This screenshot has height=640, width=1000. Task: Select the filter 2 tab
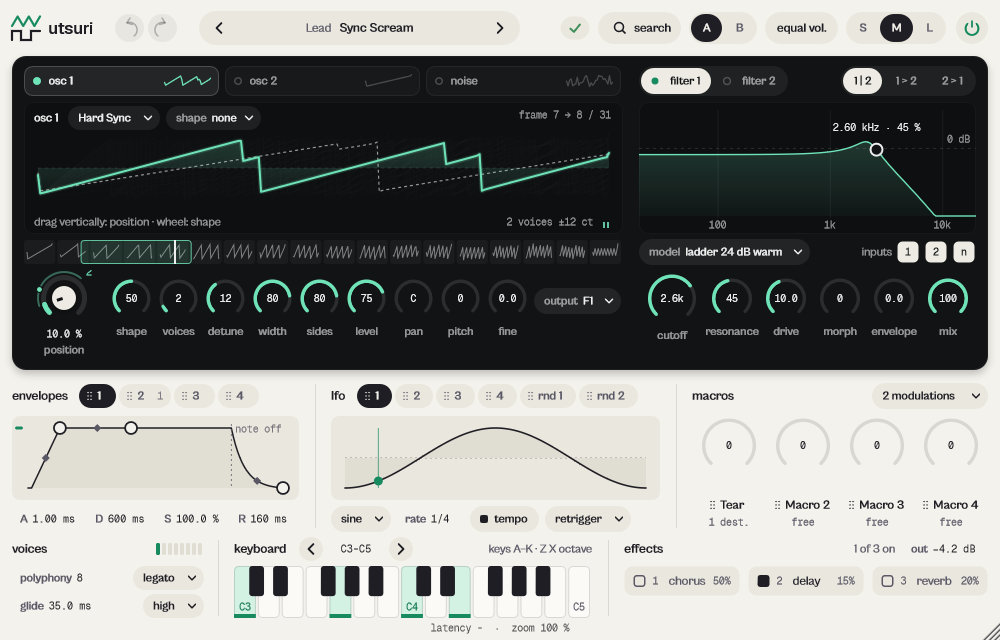(x=750, y=81)
